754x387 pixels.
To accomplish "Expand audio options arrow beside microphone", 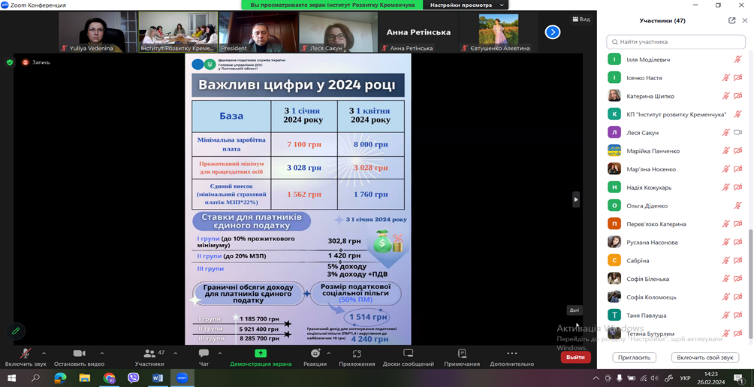I will click(44, 353).
